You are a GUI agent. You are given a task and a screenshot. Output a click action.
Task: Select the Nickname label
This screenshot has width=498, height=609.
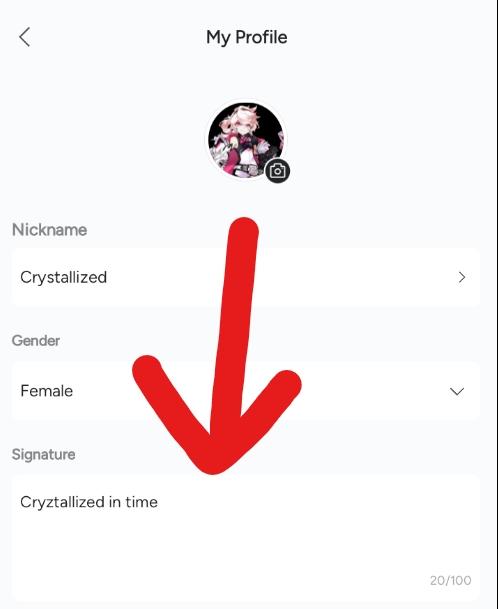tap(49, 230)
